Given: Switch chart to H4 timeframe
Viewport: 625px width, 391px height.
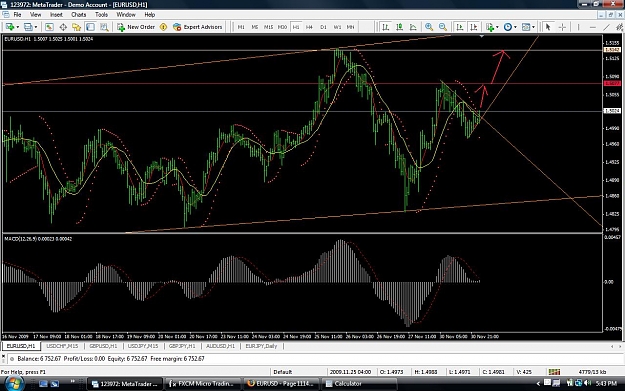Looking at the screenshot, I should 309,27.
